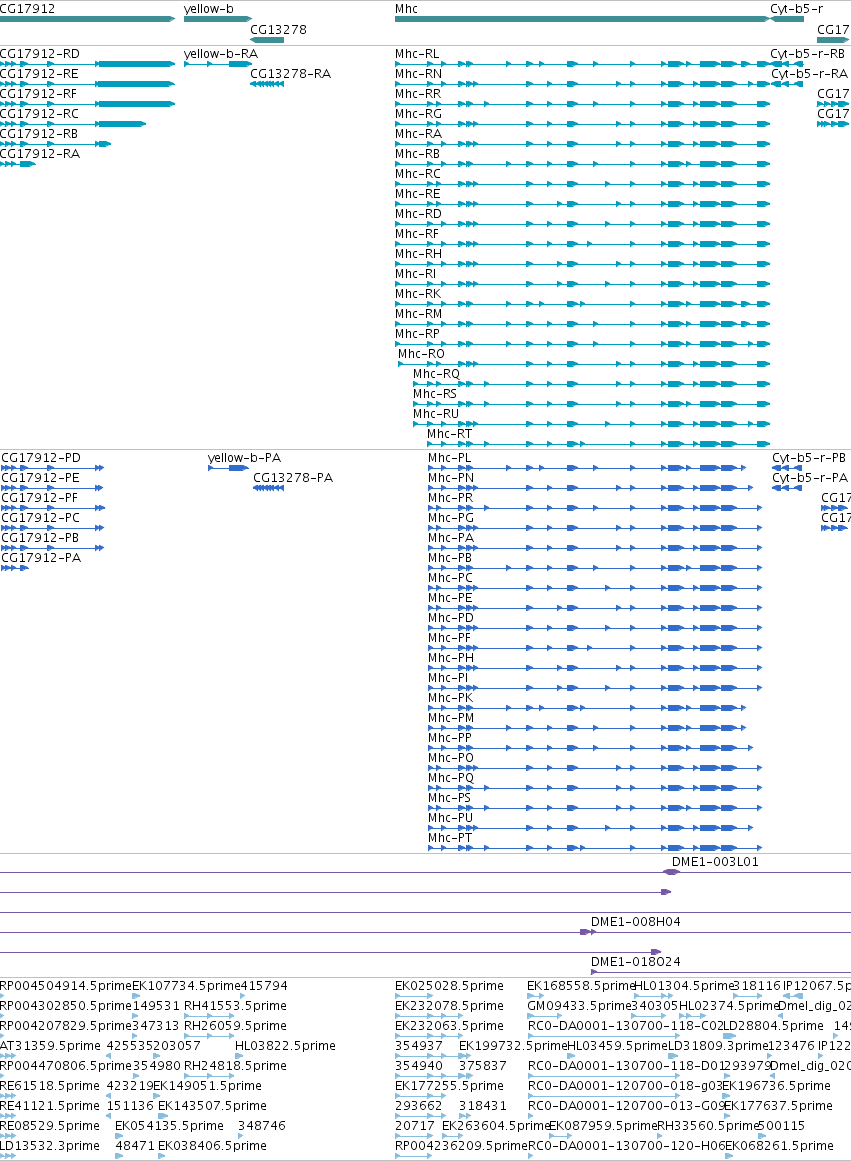Click the yellow-b gene label

pos(209,9)
